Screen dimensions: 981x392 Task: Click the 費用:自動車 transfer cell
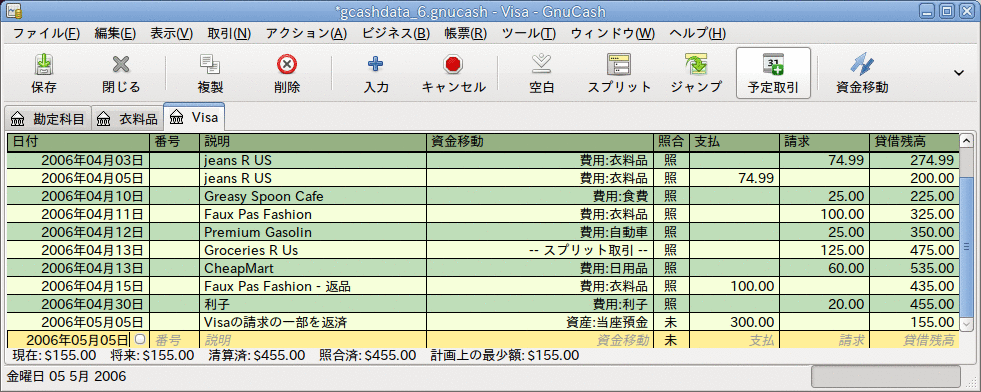point(539,233)
